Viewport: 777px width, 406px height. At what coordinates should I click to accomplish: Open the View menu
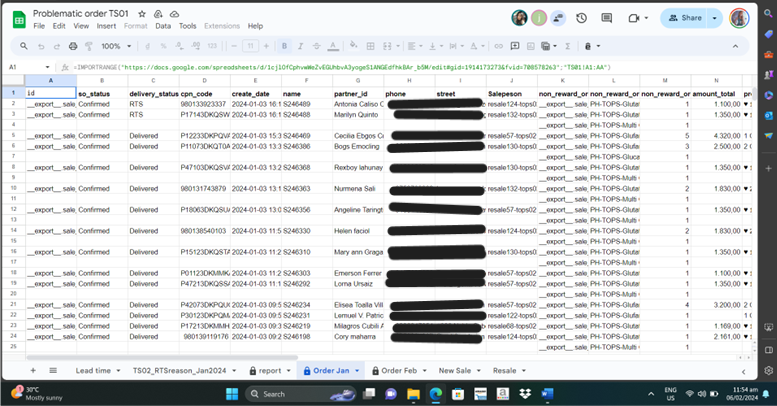tap(81, 26)
